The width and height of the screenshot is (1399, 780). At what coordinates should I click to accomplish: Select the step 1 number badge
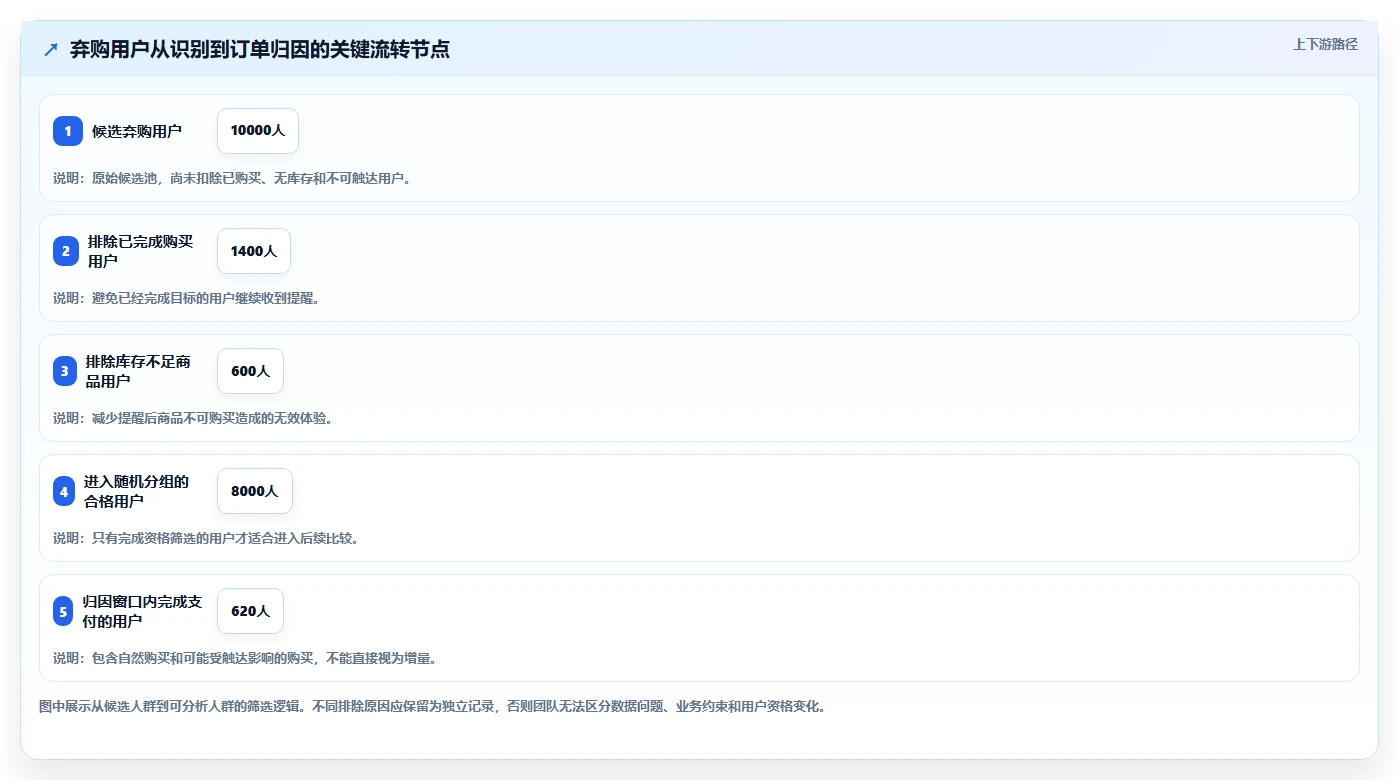(x=68, y=131)
